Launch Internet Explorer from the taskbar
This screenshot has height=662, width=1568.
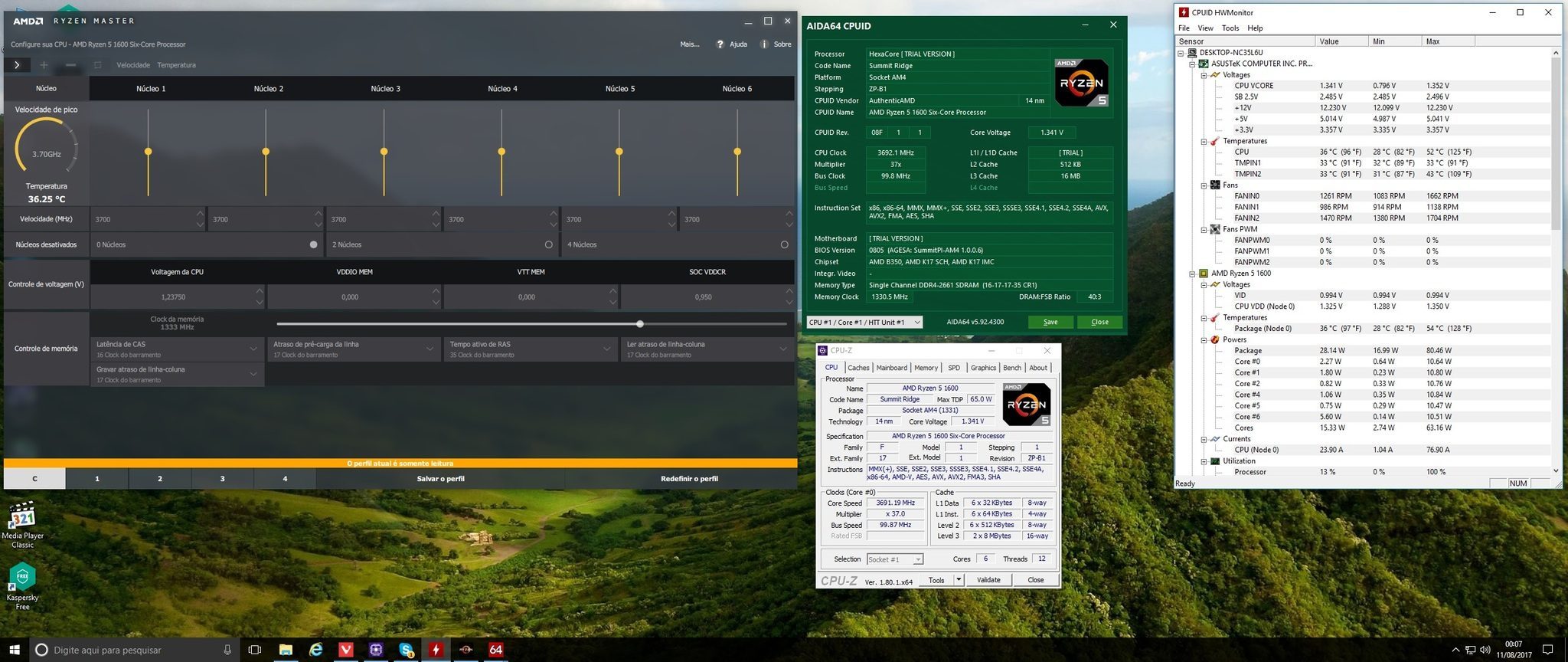click(x=315, y=650)
